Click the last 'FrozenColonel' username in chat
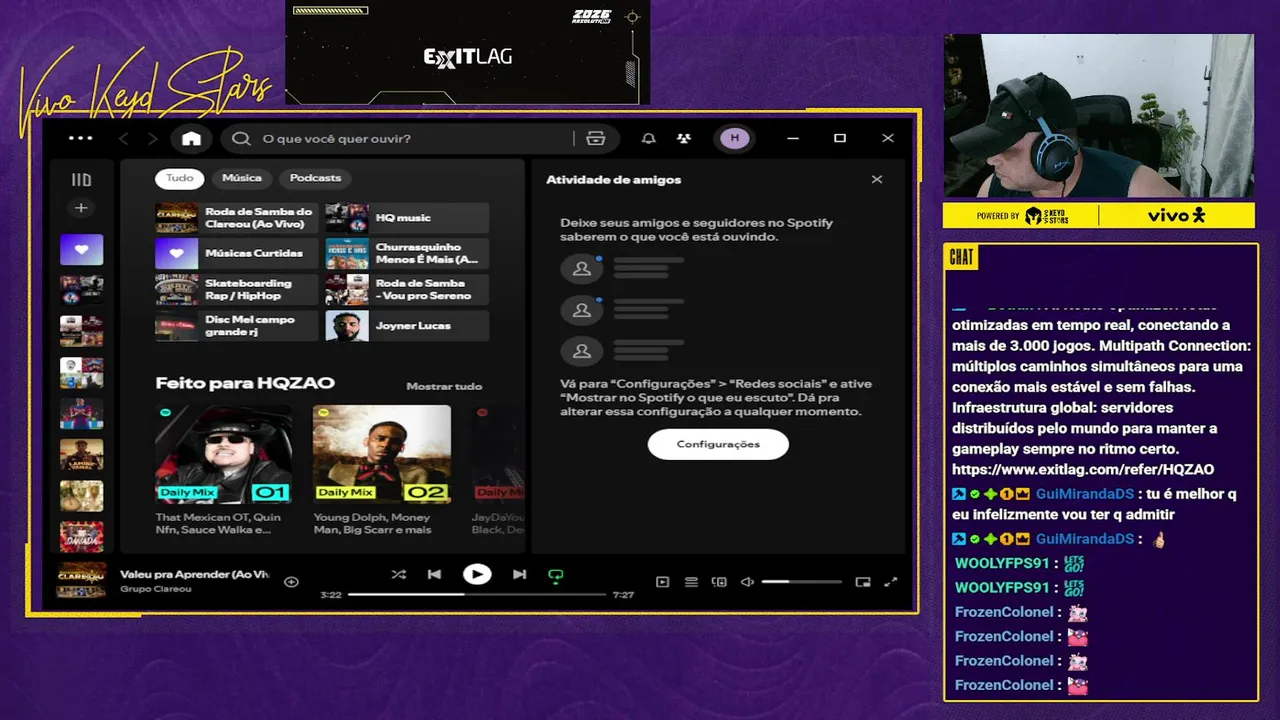The image size is (1280, 720). [x=1004, y=685]
